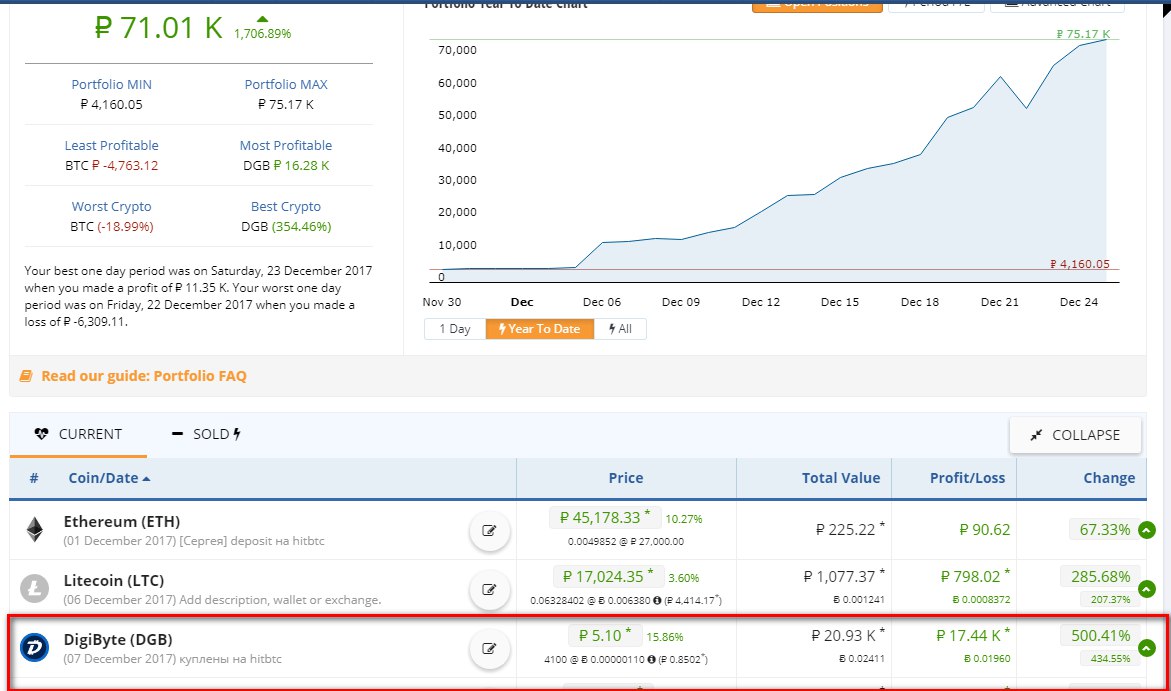
Task: Click the 1,706.89% portfolio gain
Action: tap(262, 34)
